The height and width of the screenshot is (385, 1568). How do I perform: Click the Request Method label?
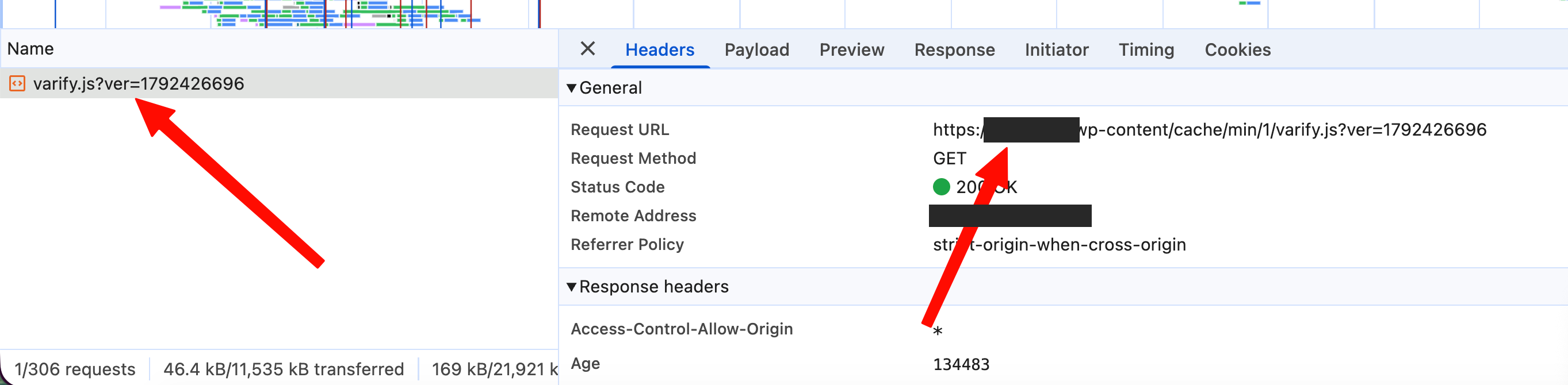633,158
